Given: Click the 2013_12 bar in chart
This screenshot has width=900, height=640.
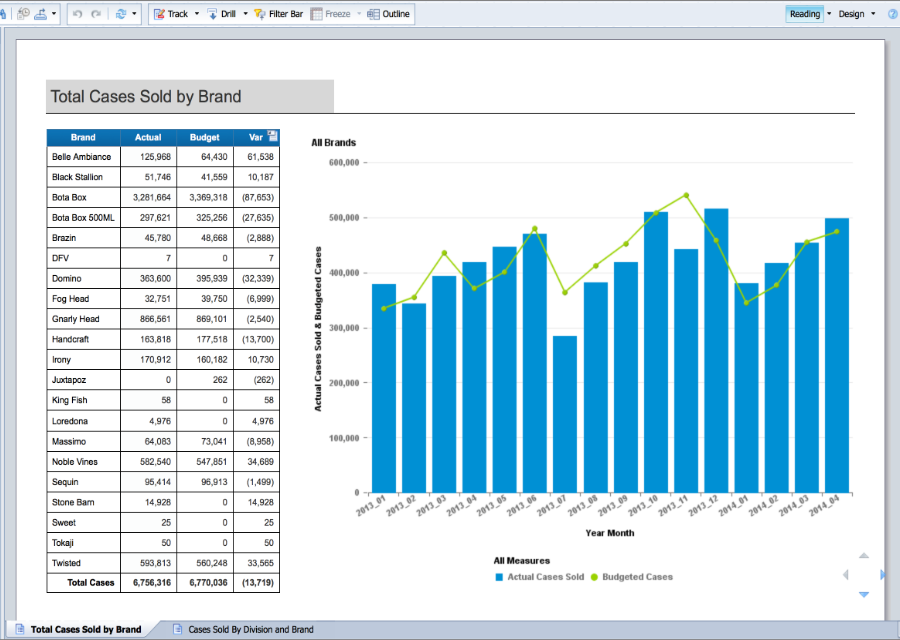Looking at the screenshot, I should (716, 350).
